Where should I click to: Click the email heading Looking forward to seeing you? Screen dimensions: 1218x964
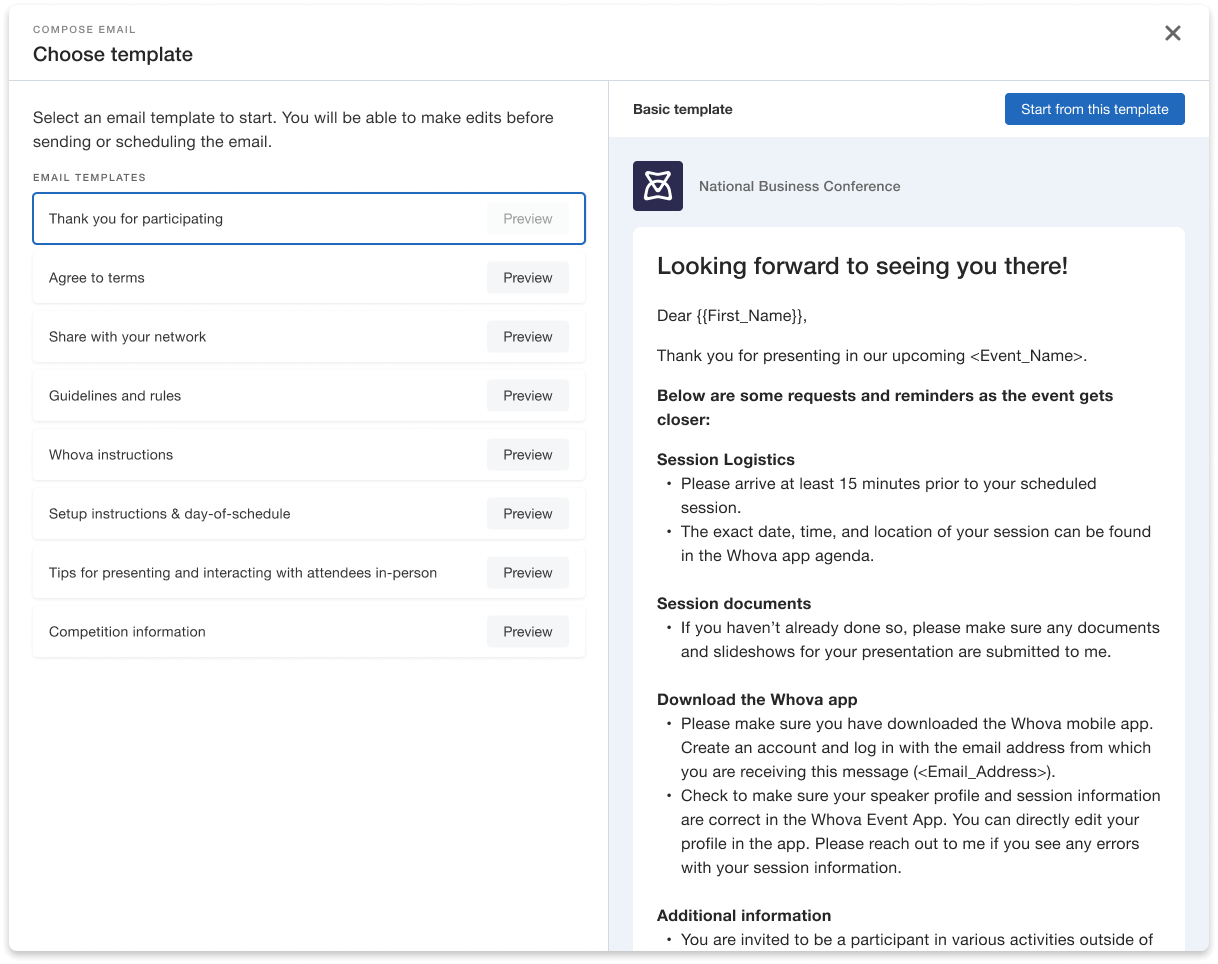(x=862, y=266)
